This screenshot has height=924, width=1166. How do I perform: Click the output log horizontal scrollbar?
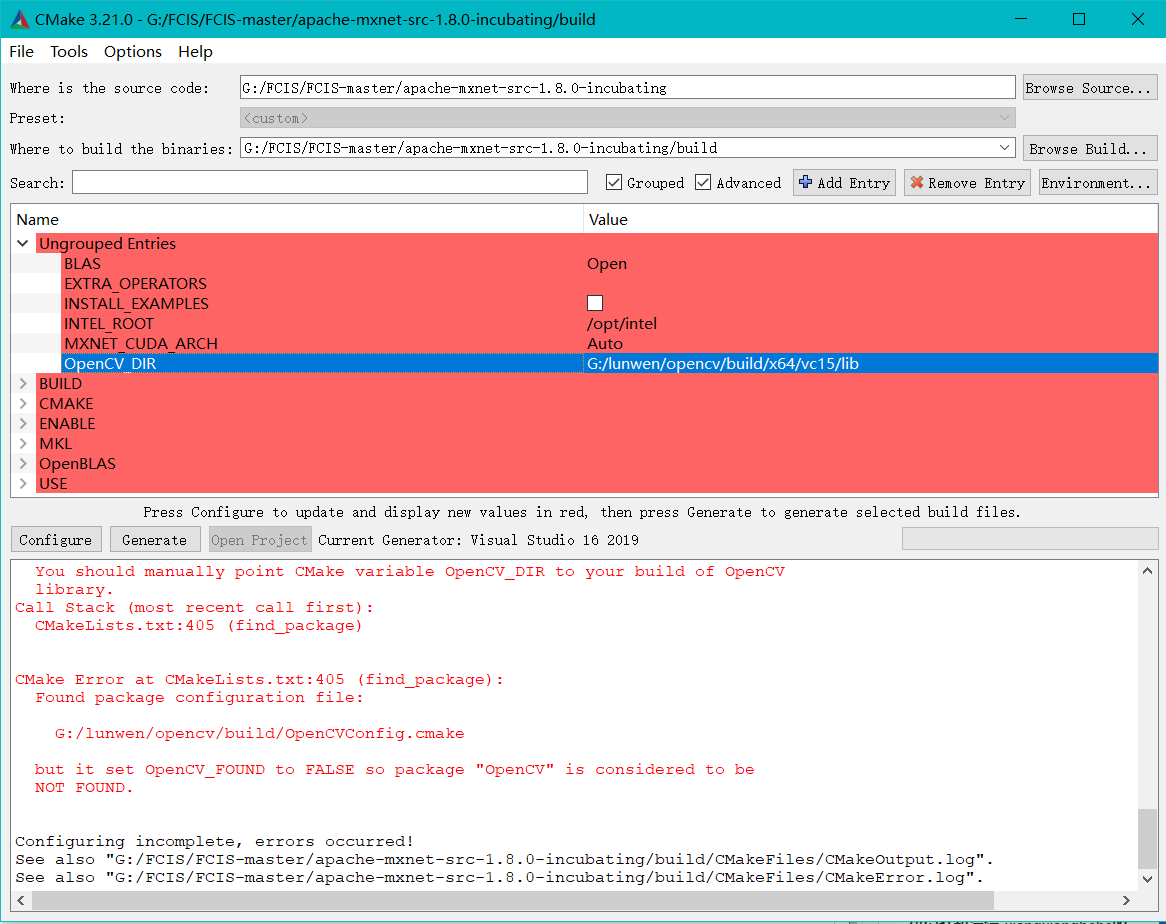[512, 900]
